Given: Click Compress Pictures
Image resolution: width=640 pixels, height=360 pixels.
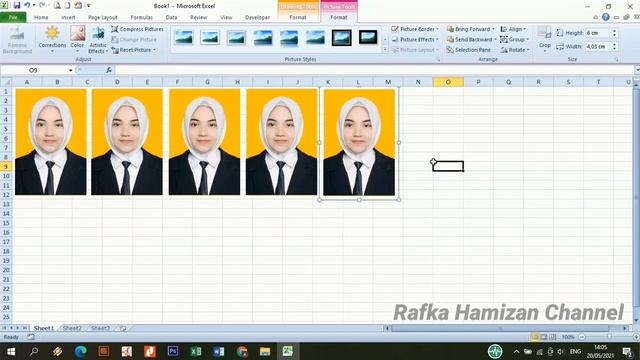Looking at the screenshot, I should tap(137, 29).
